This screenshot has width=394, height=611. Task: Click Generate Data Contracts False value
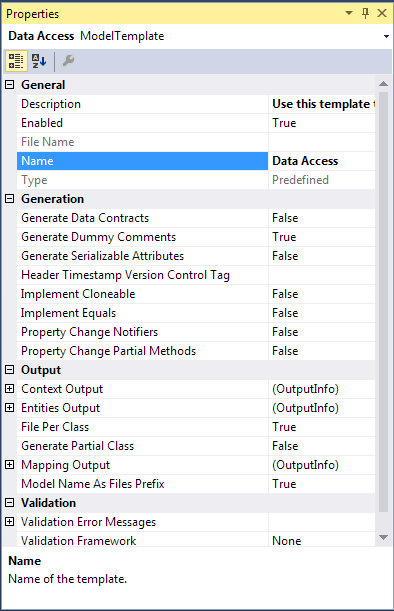(322, 218)
